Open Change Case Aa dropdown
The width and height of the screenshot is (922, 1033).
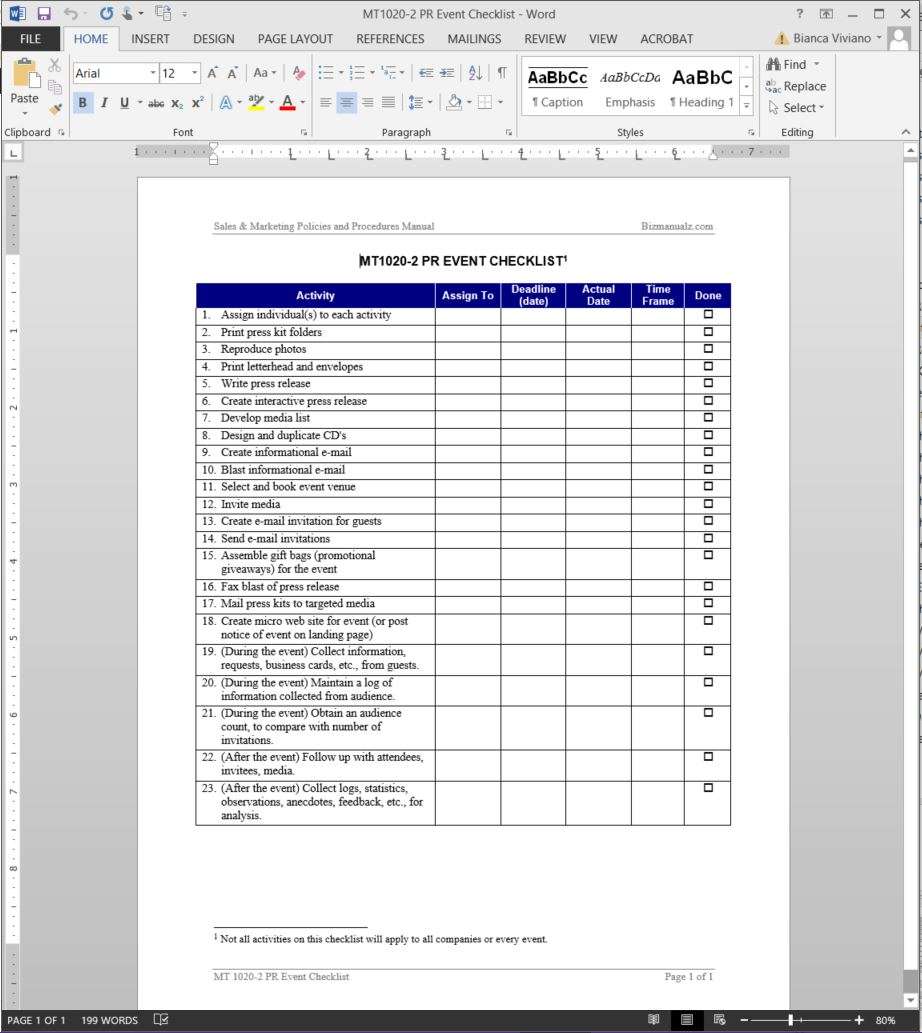[x=264, y=73]
